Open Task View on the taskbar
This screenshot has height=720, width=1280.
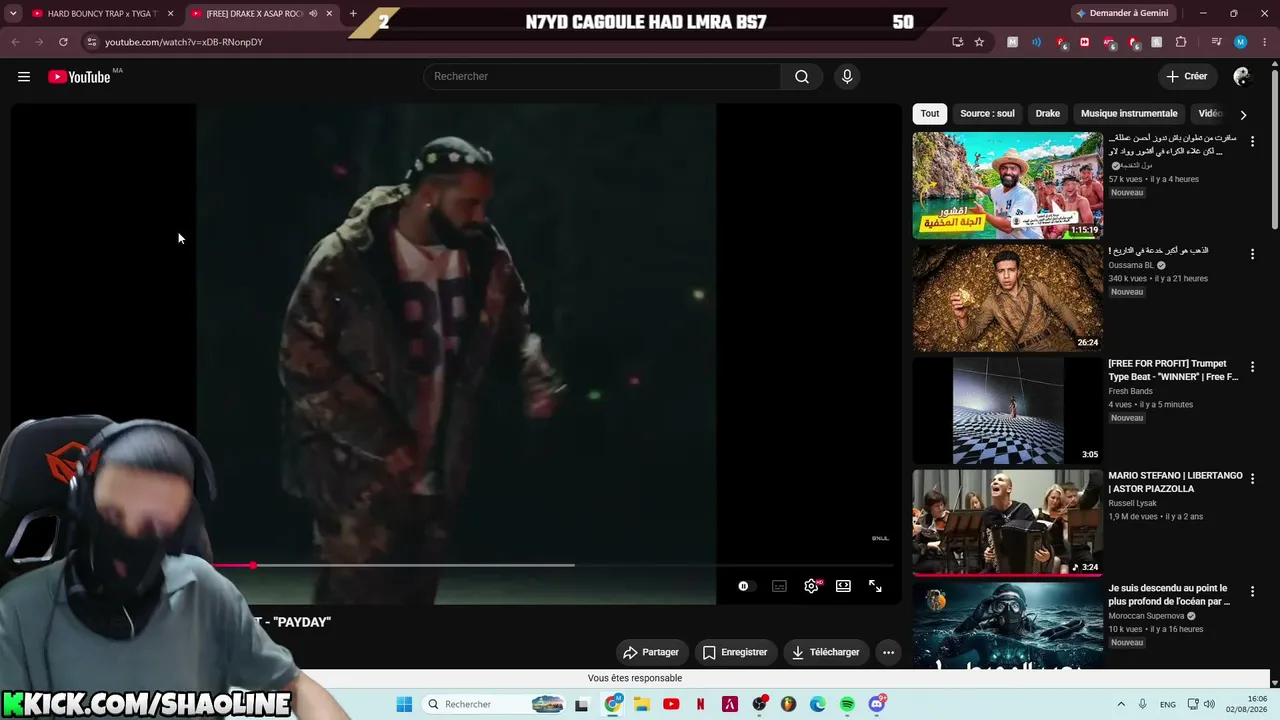click(x=582, y=704)
